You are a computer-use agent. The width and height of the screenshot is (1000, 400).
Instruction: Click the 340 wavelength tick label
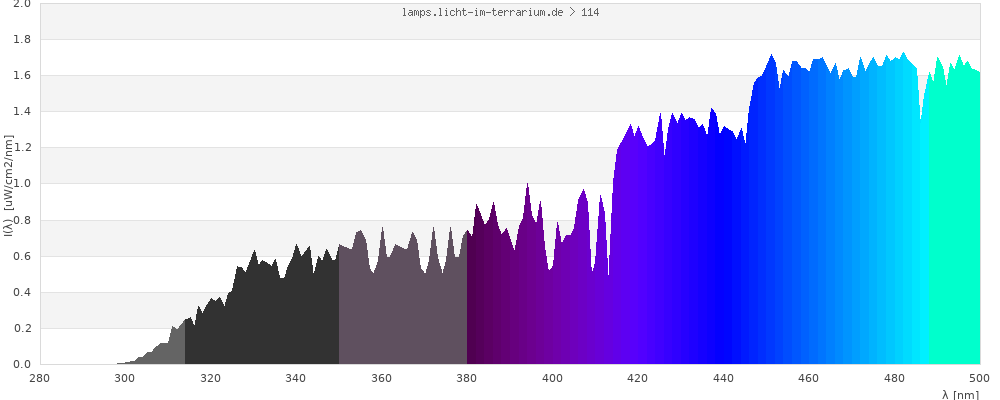[296, 378]
